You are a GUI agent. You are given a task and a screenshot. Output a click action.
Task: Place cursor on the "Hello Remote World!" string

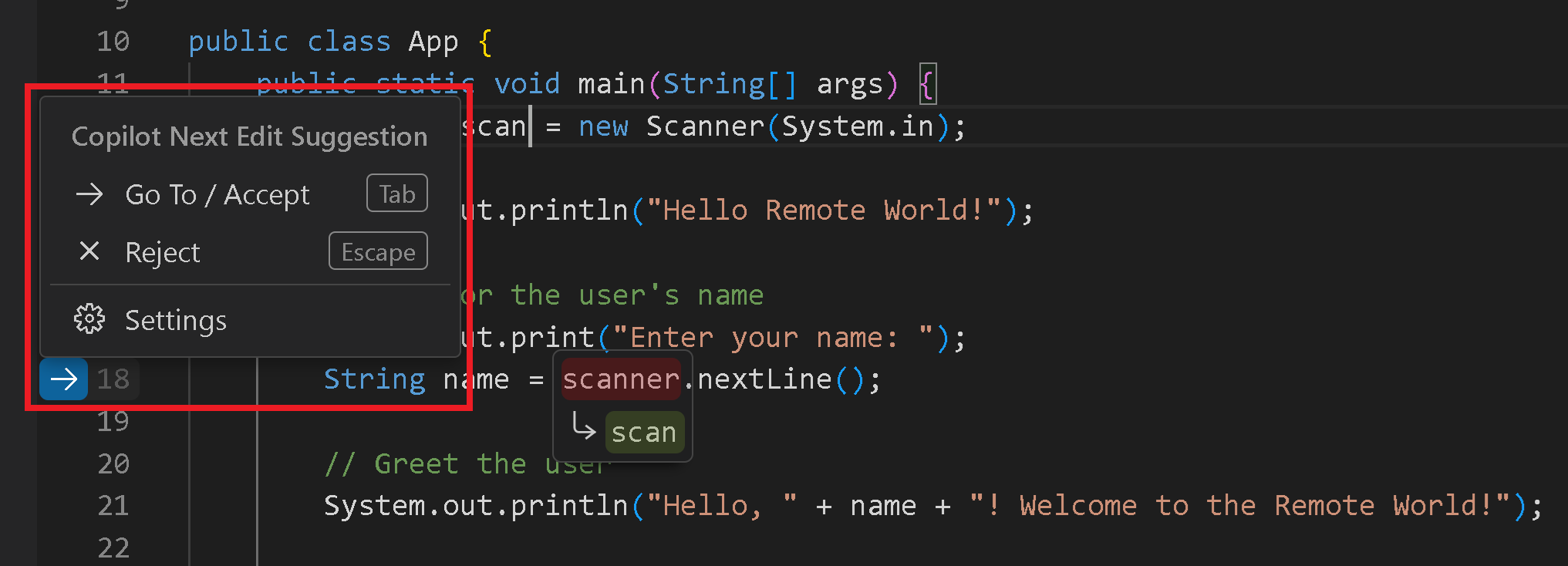coord(824,211)
